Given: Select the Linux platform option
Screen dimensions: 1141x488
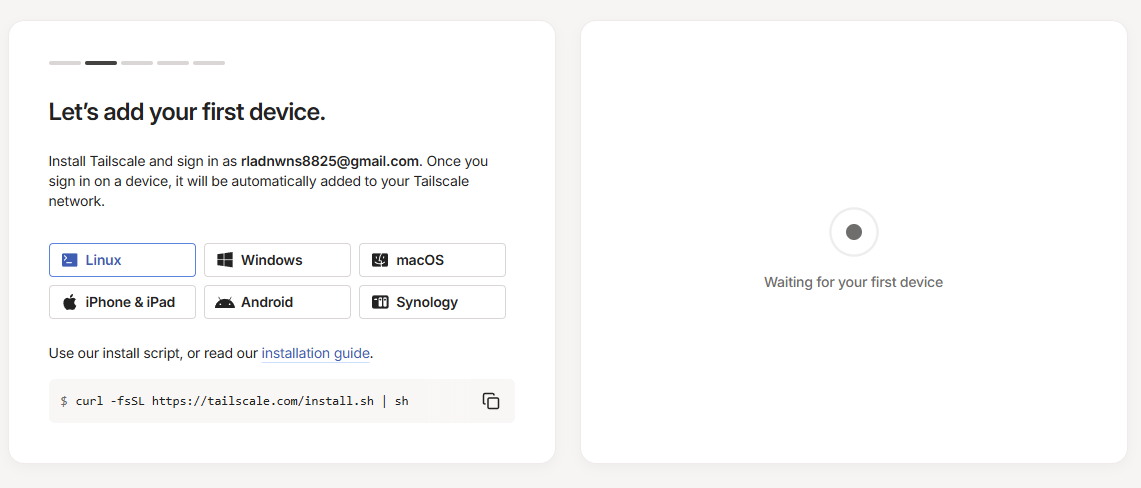Looking at the screenshot, I should [122, 260].
